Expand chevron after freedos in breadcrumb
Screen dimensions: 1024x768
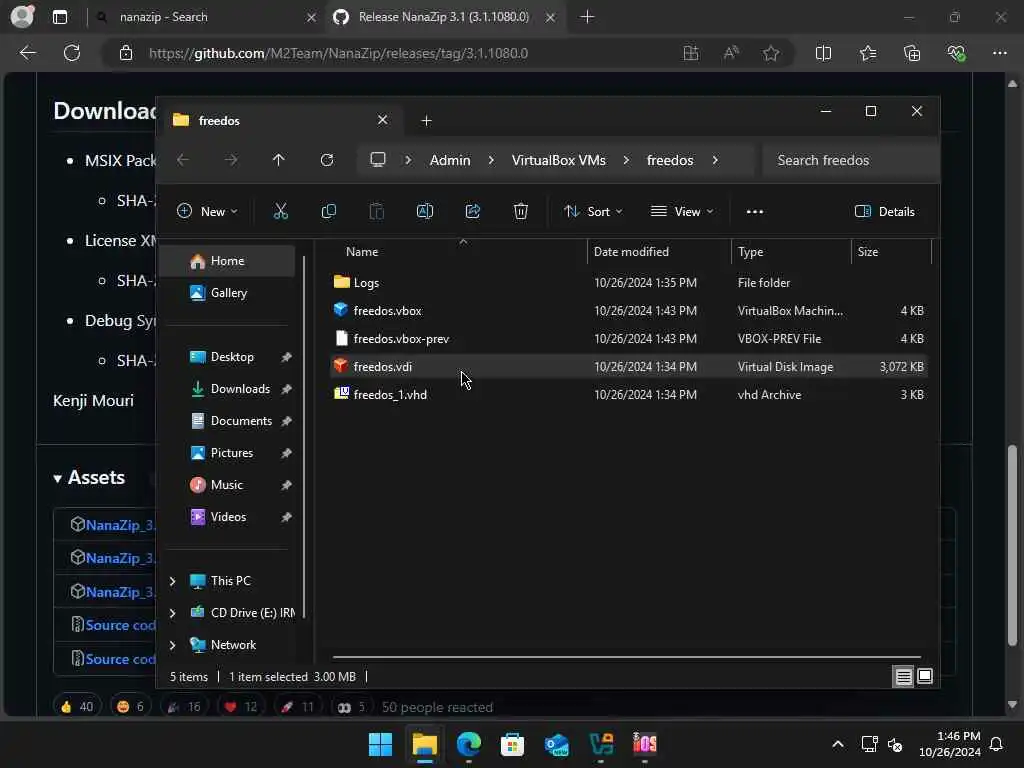[715, 160]
